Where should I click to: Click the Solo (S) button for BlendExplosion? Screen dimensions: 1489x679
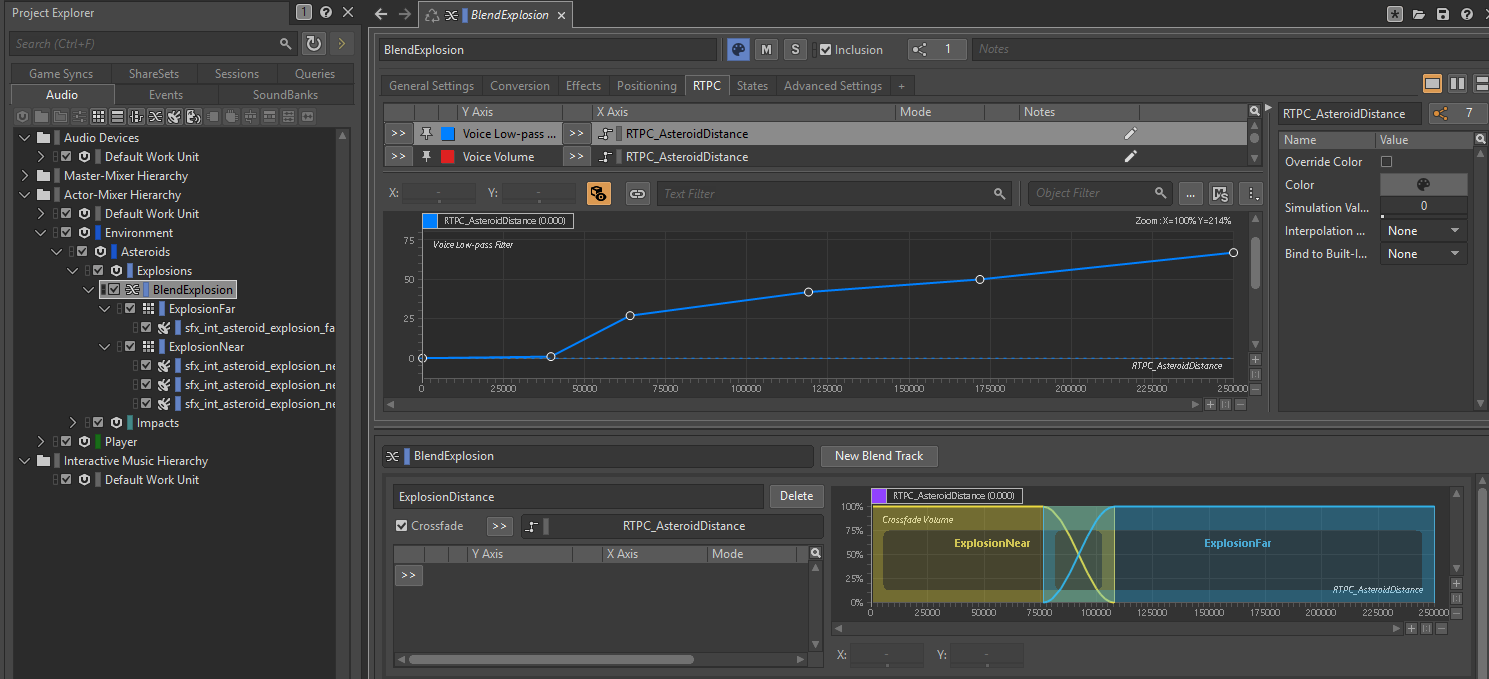pyautogui.click(x=794, y=49)
